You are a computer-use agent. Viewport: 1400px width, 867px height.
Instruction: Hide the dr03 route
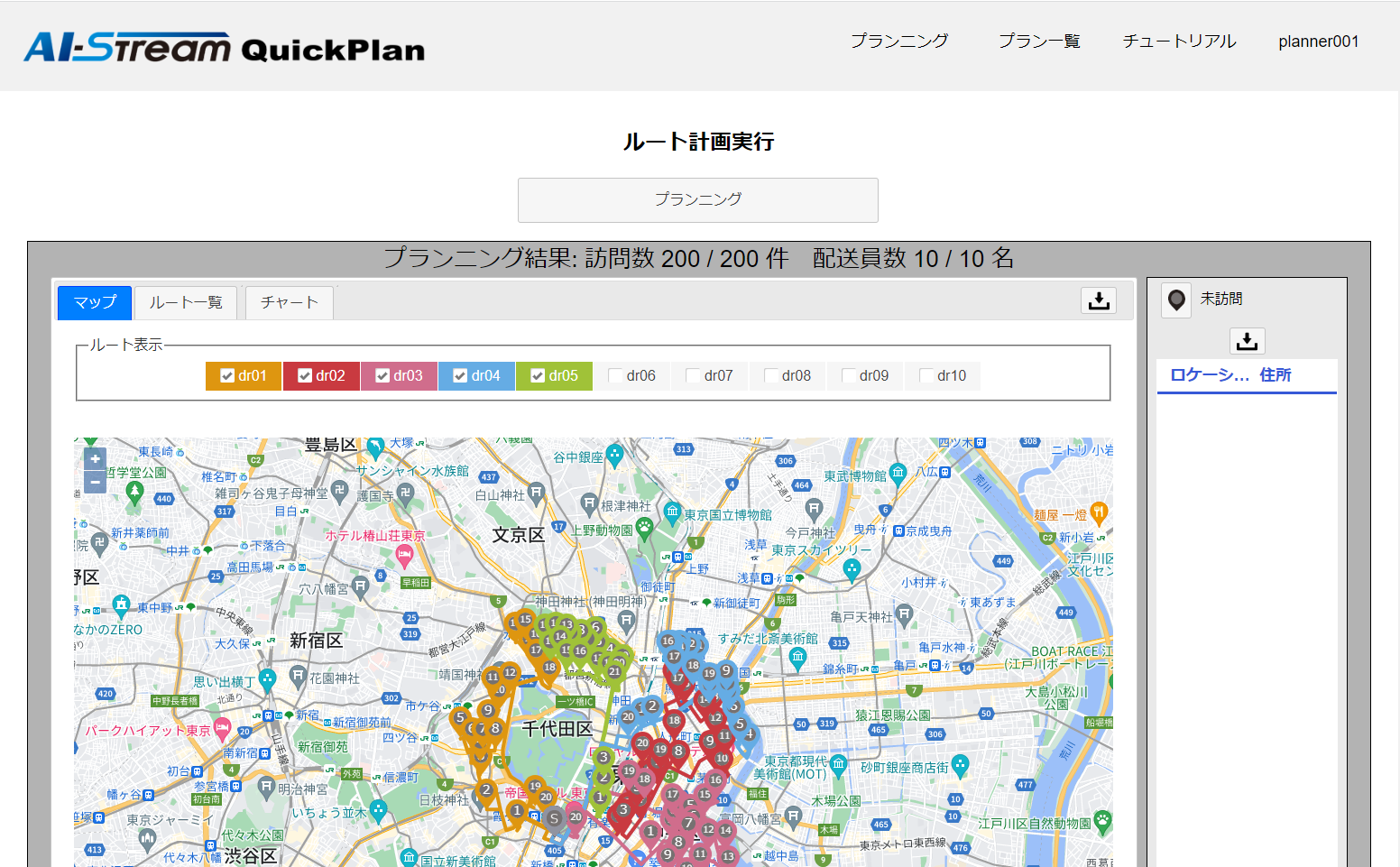click(382, 376)
